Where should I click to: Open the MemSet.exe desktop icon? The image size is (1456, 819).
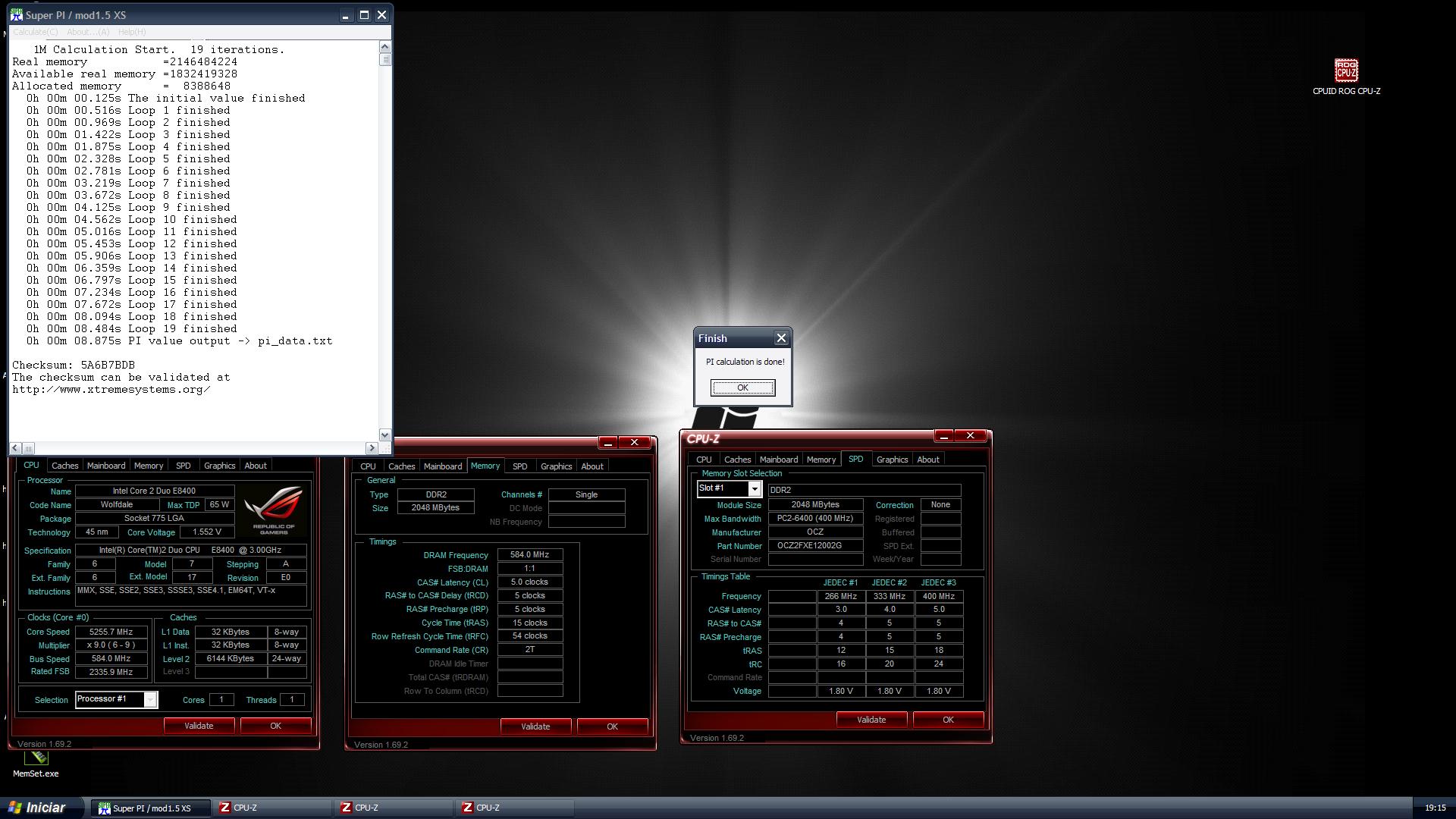tap(36, 764)
